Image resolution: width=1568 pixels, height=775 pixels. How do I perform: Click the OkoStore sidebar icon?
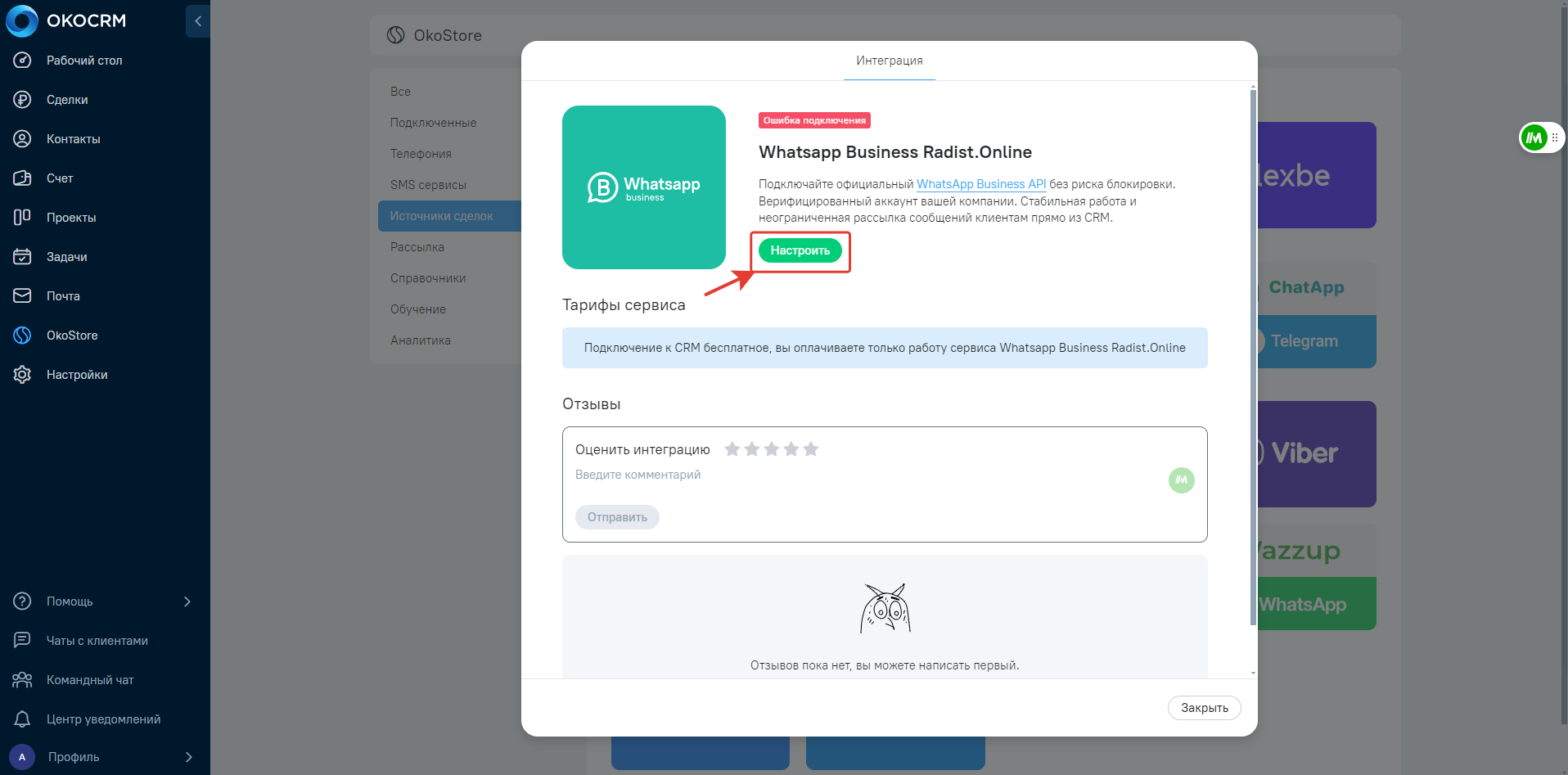click(x=22, y=336)
